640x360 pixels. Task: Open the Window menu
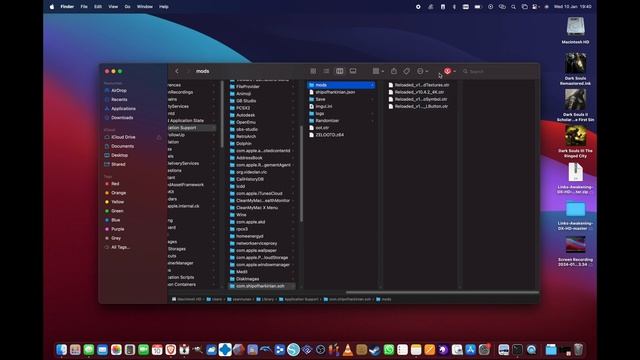pos(144,7)
